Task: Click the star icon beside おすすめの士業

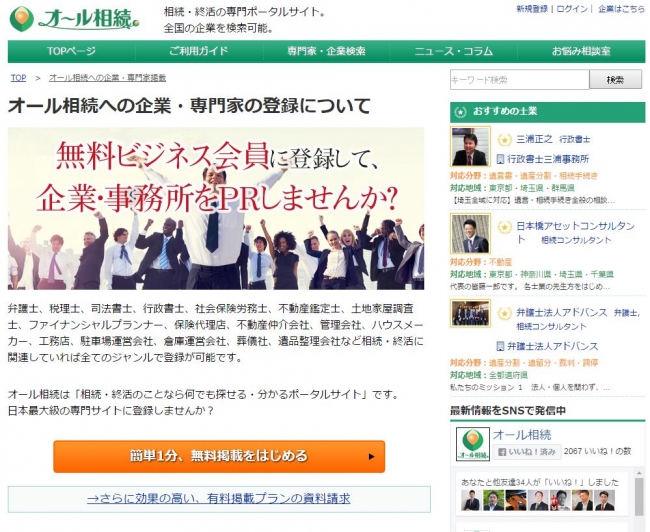Action: 460,112
